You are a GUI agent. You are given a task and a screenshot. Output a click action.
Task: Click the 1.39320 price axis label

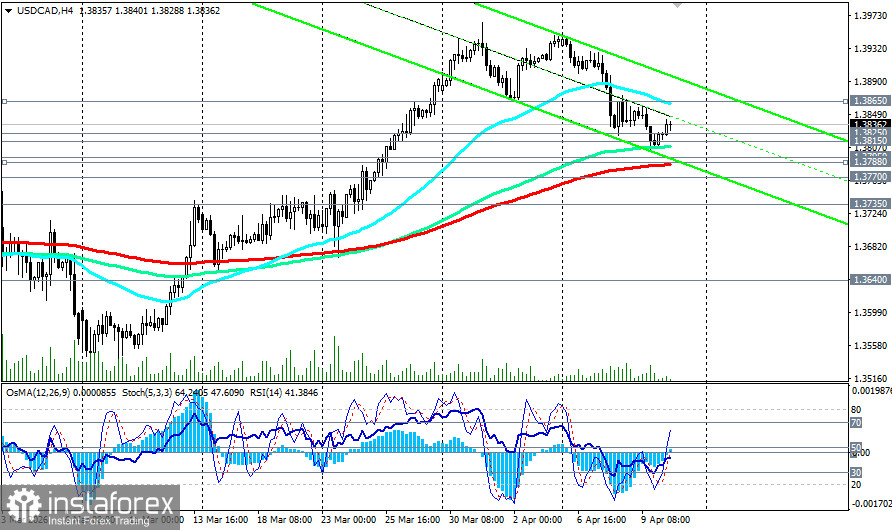[x=870, y=48]
